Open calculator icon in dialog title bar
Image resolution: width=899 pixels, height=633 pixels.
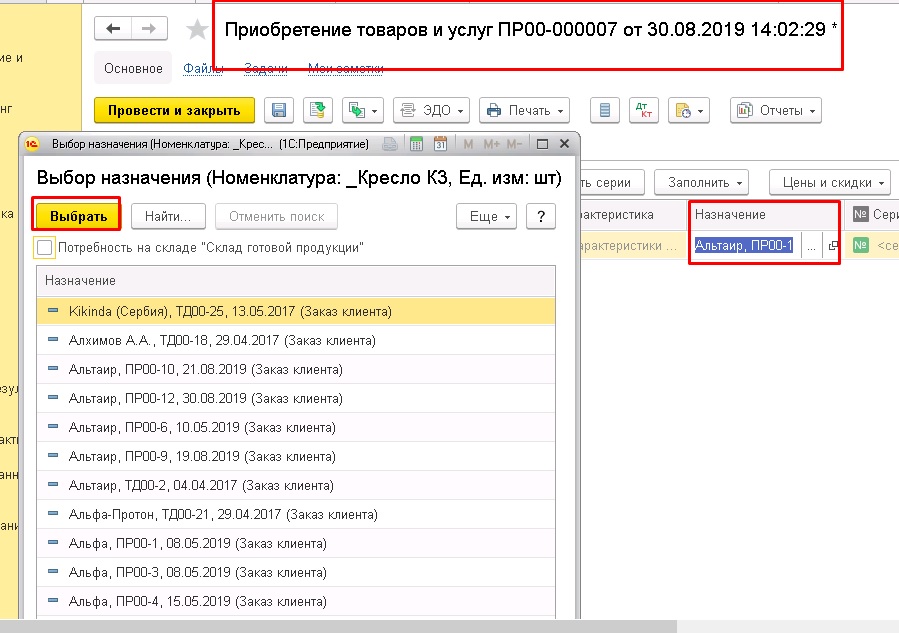pos(416,144)
